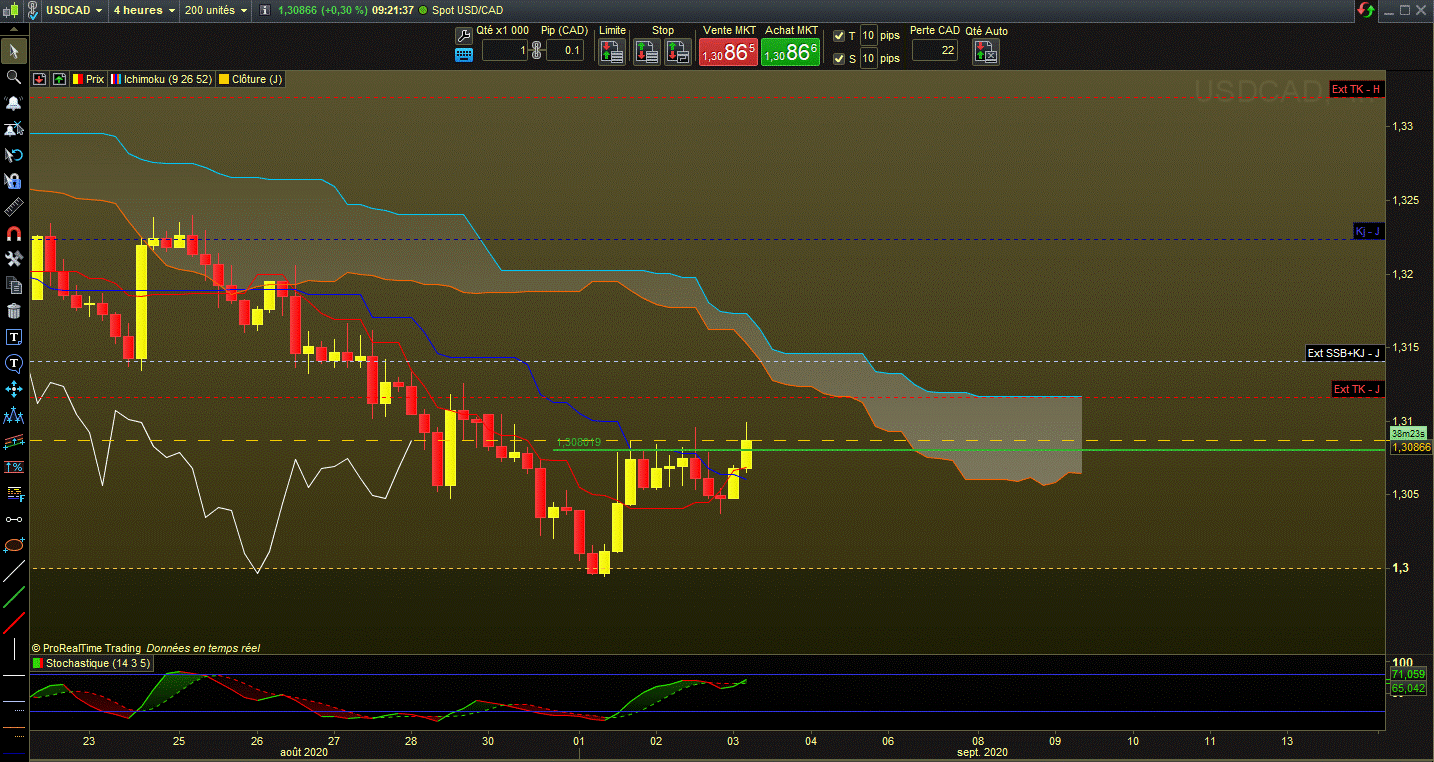Toggle the T take-profit checkbox

[x=838, y=35]
